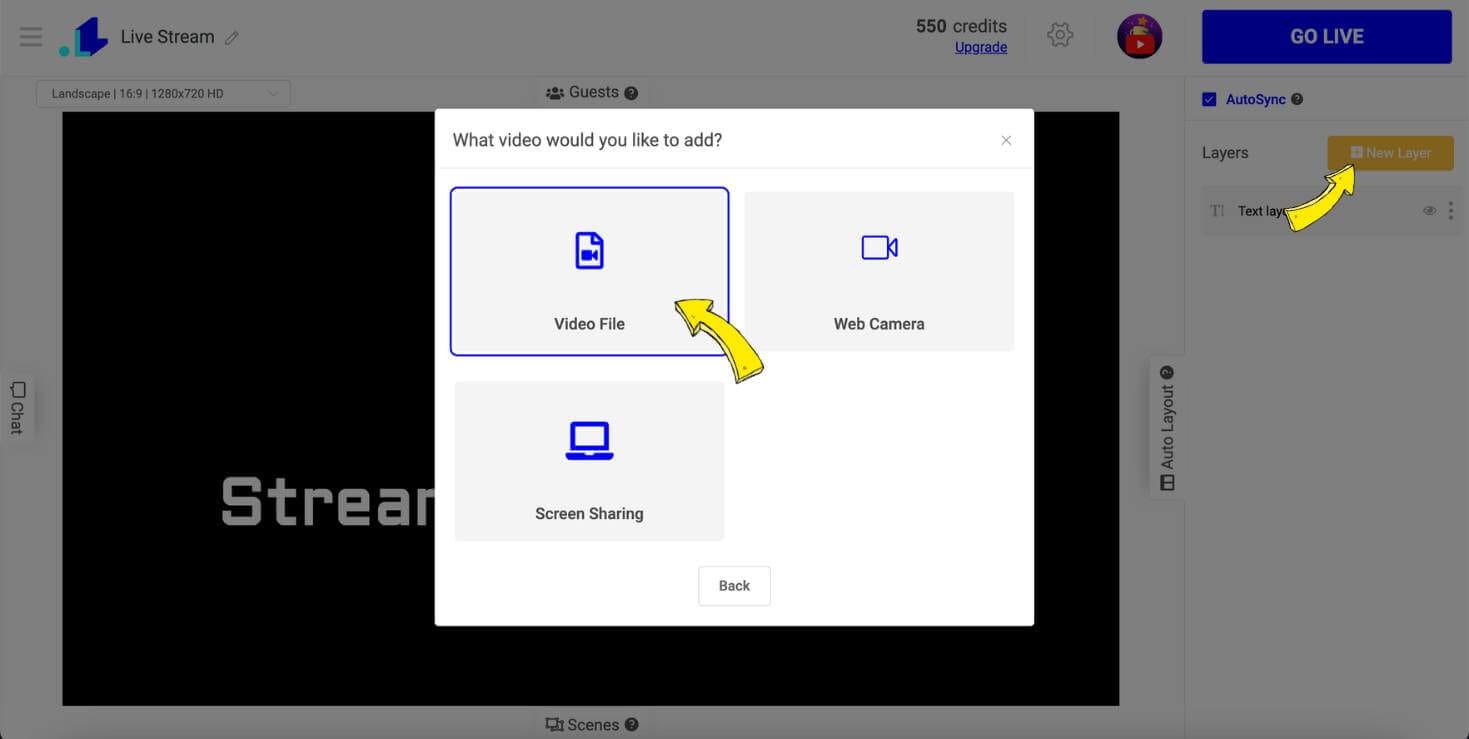Image resolution: width=1469 pixels, height=739 pixels.
Task: Expand the Chat side panel
Action: coord(17,407)
